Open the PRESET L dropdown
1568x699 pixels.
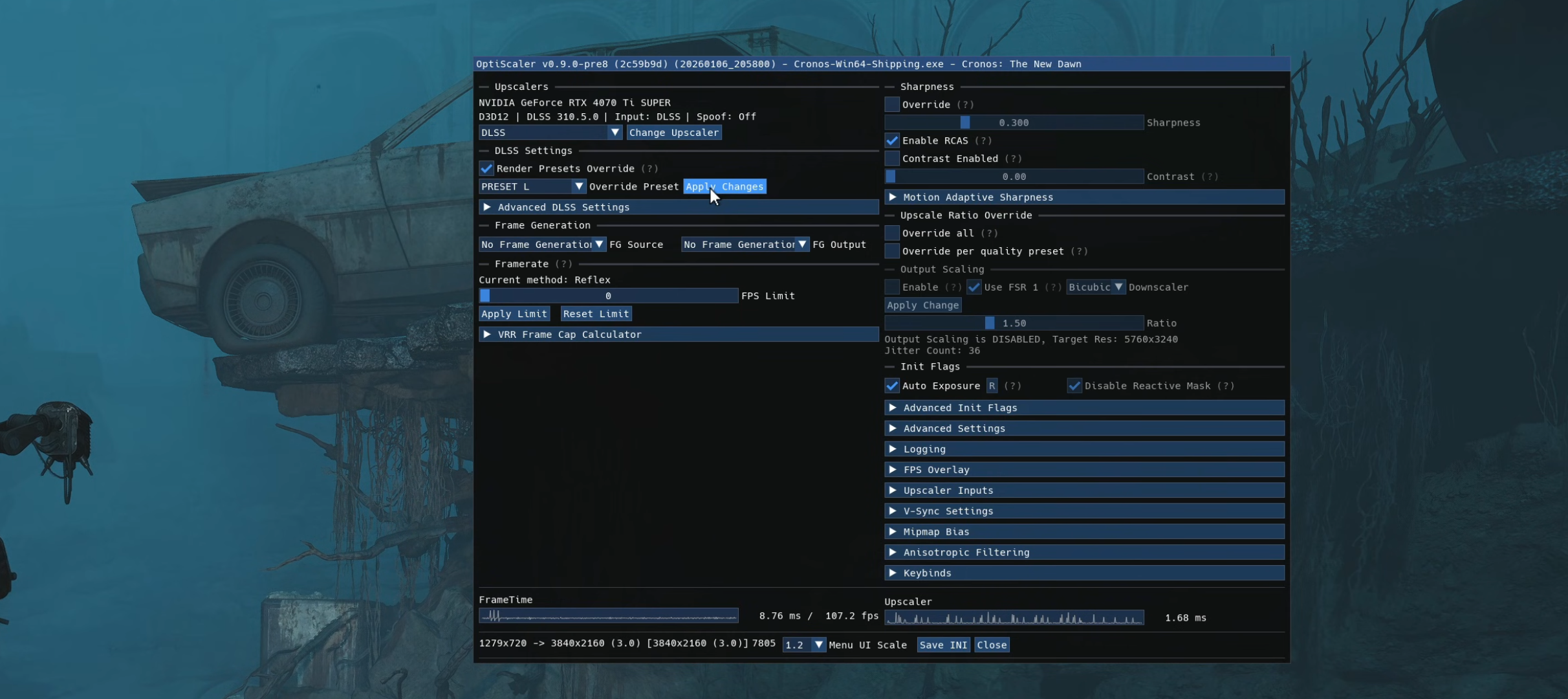(532, 186)
